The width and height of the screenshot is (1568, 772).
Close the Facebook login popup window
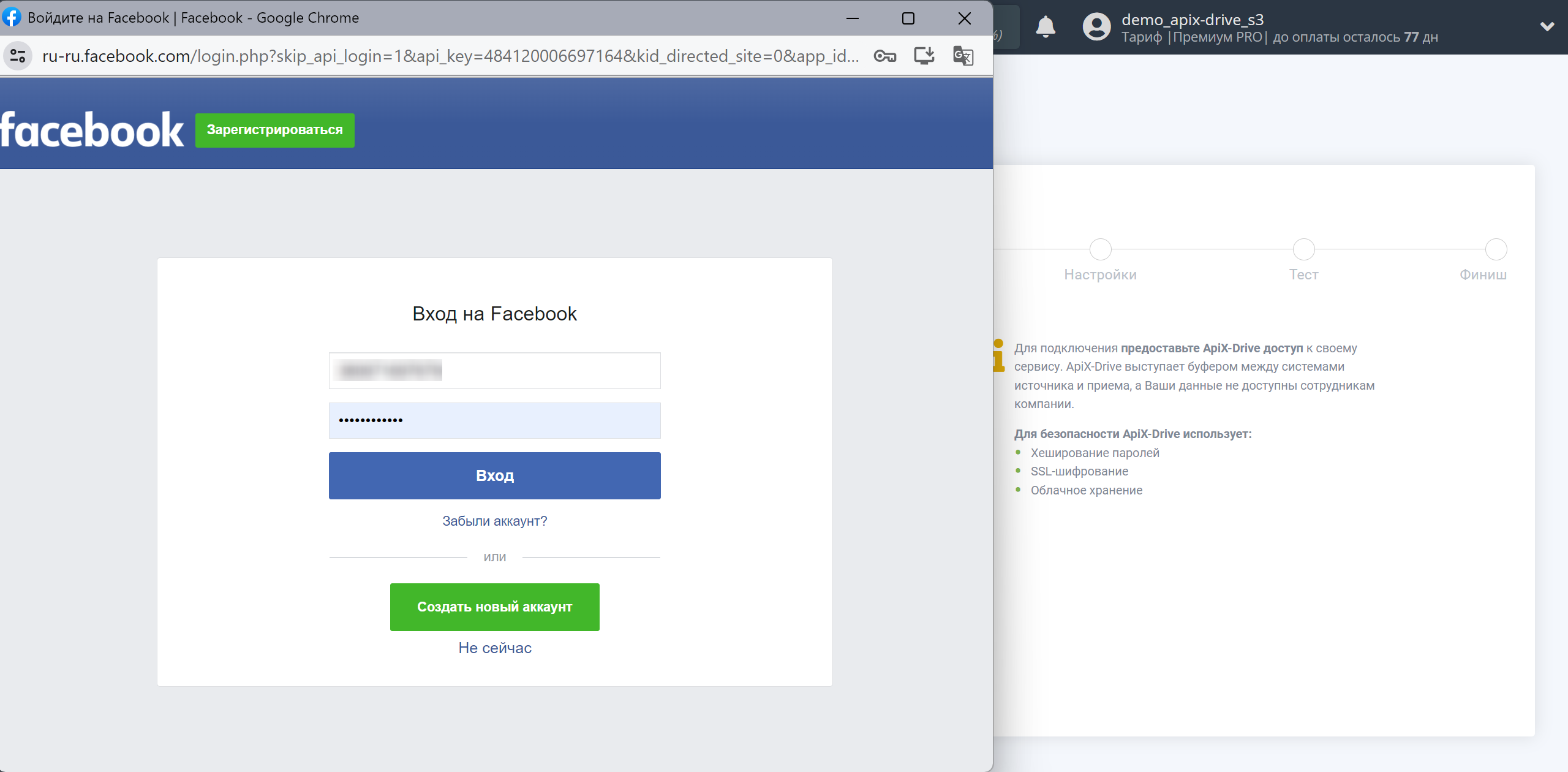tap(964, 18)
